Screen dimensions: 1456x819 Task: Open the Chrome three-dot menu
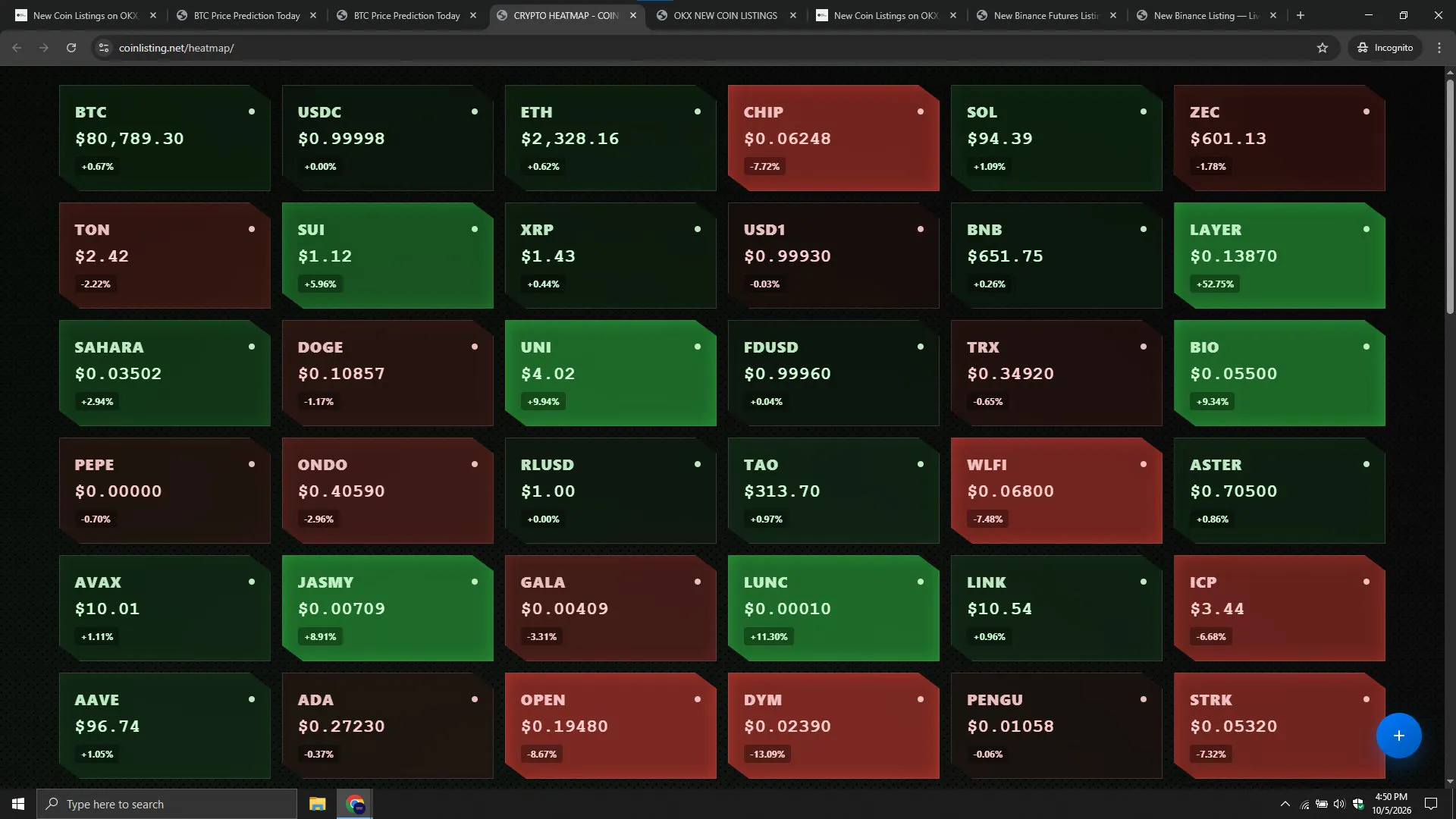coord(1439,48)
